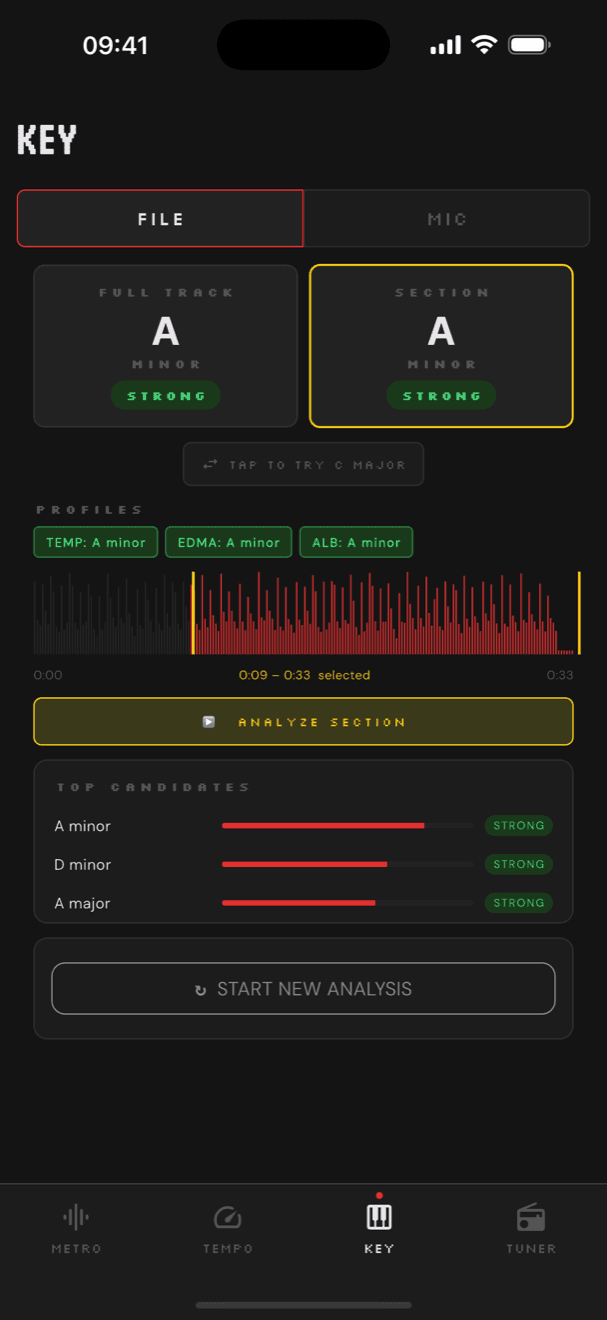Tap play icon in Analyze Section

[209, 722]
